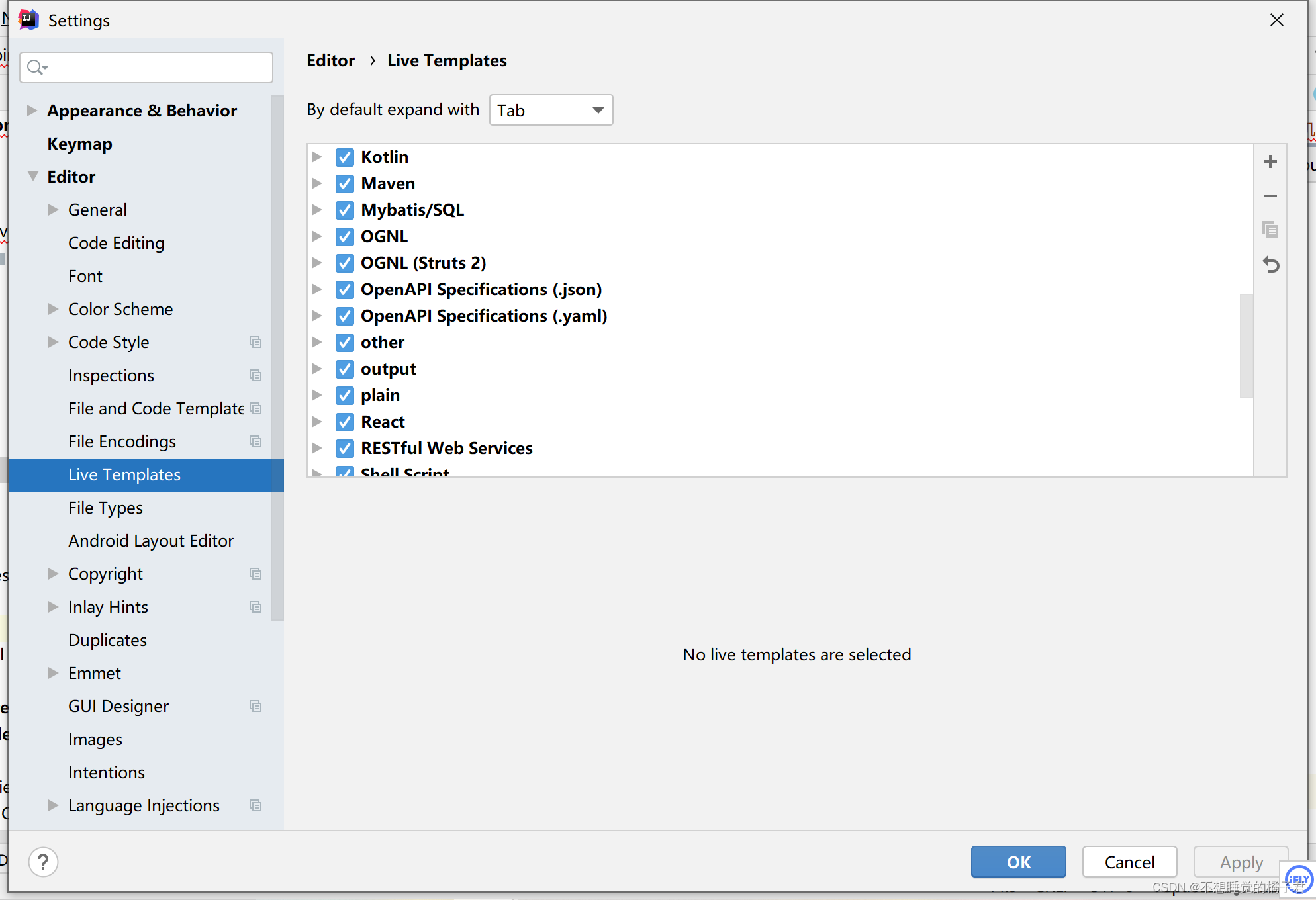Screen dimensions: 1316x900
Task: Disable the OGNL (Struts 2) group
Action: 344,263
